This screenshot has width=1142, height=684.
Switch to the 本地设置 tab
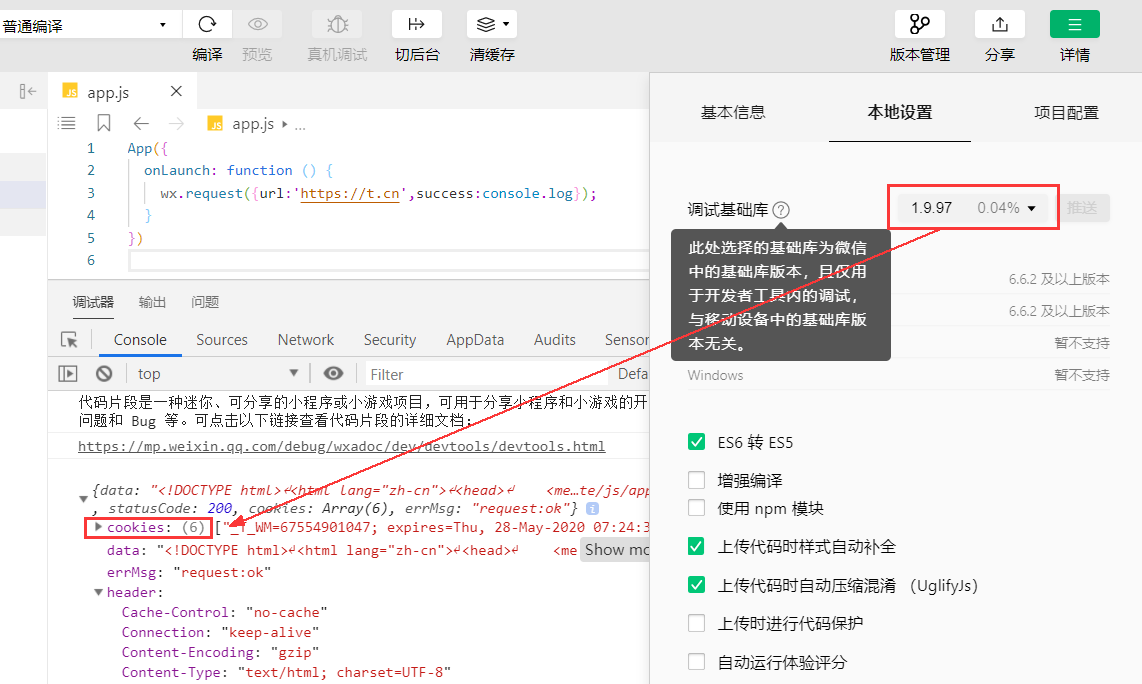pyautogui.click(x=899, y=112)
